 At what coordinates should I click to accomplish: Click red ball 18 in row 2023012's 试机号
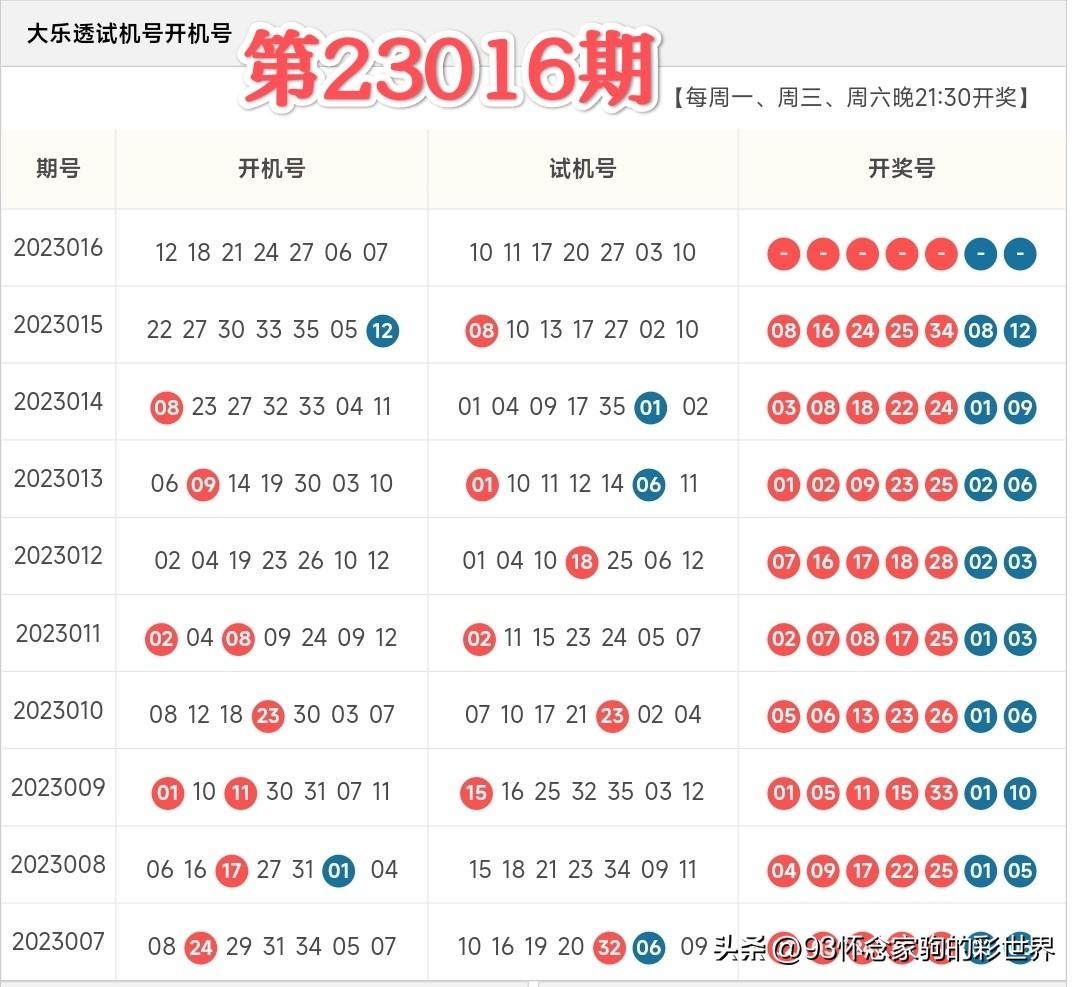581,562
